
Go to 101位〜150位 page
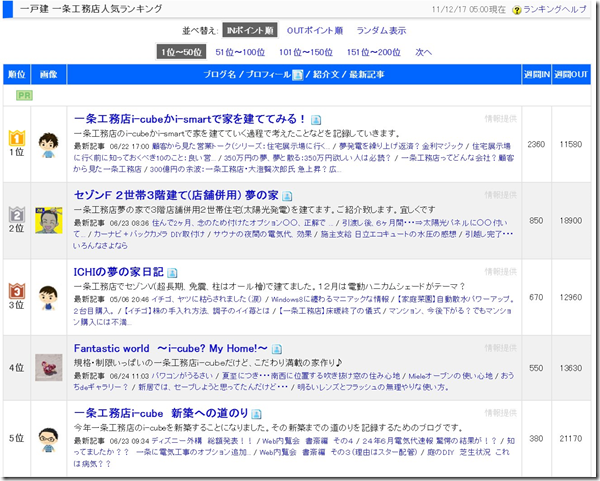click(305, 52)
